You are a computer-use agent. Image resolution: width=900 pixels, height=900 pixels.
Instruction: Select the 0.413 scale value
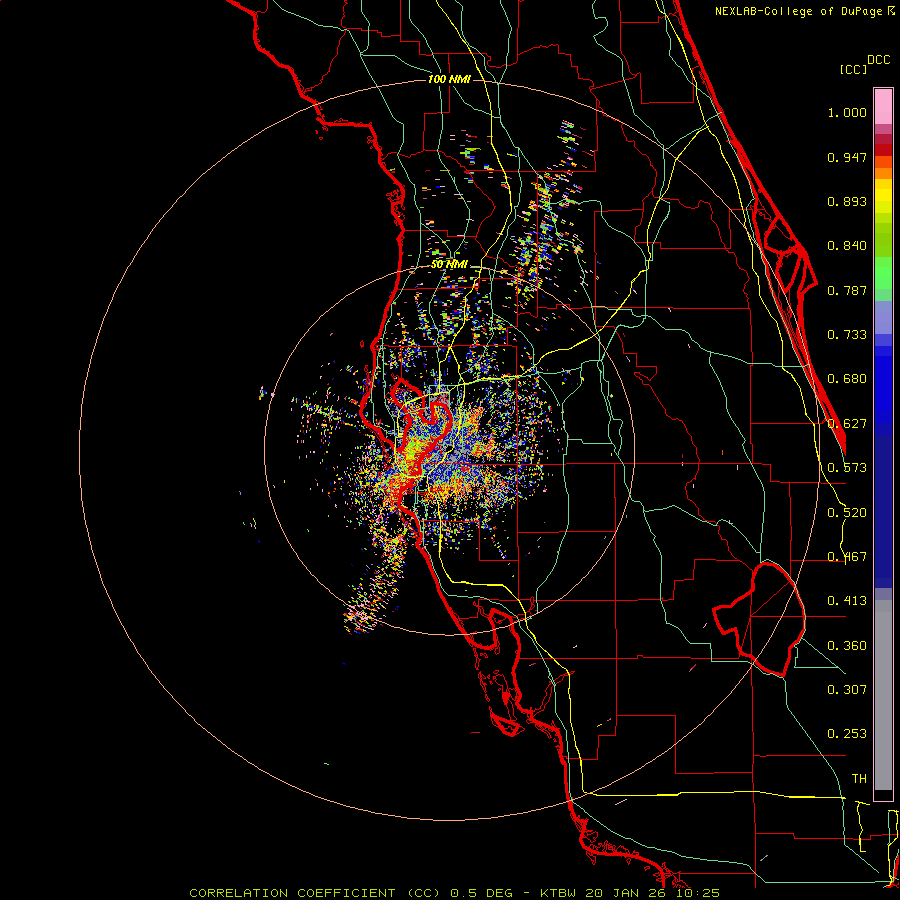pyautogui.click(x=847, y=601)
